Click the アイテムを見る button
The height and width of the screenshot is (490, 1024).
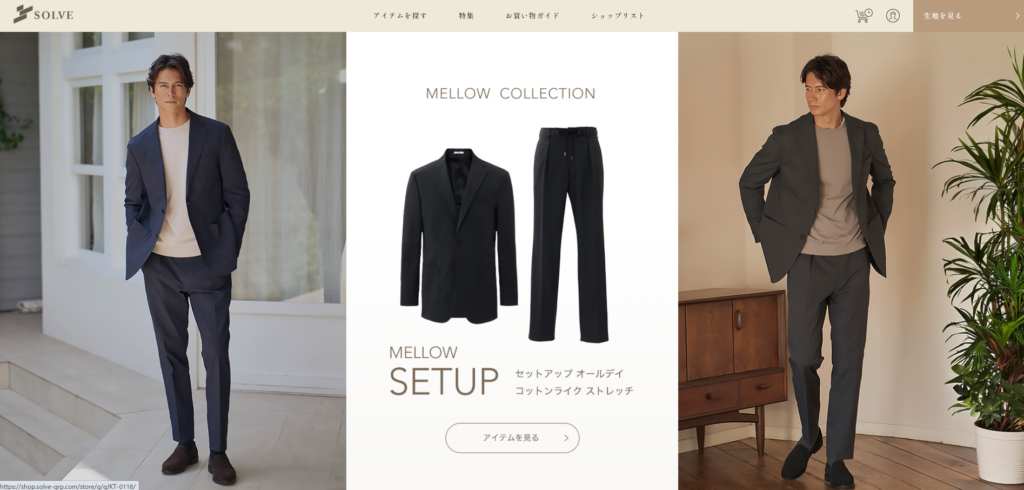click(512, 438)
